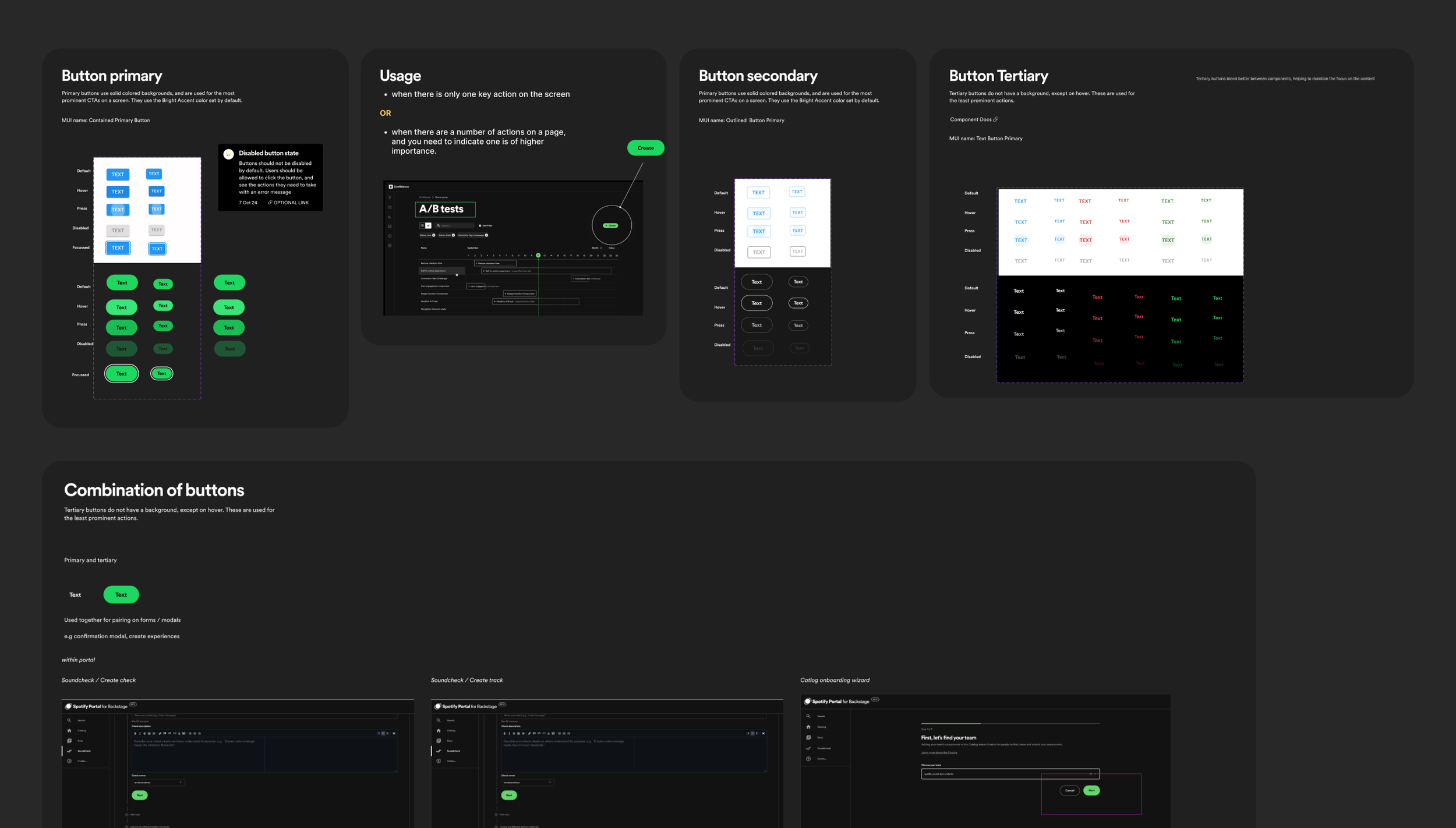Click the home Catalog icon in Create check mockup

(x=69, y=731)
